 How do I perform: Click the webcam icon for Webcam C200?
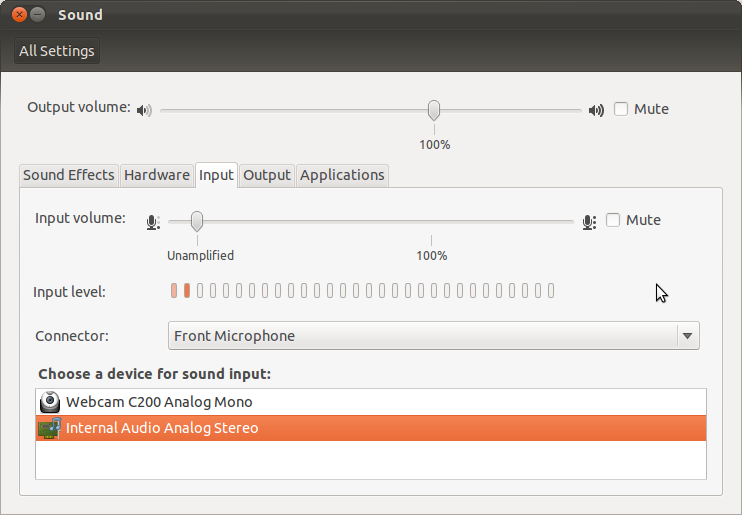click(x=50, y=402)
